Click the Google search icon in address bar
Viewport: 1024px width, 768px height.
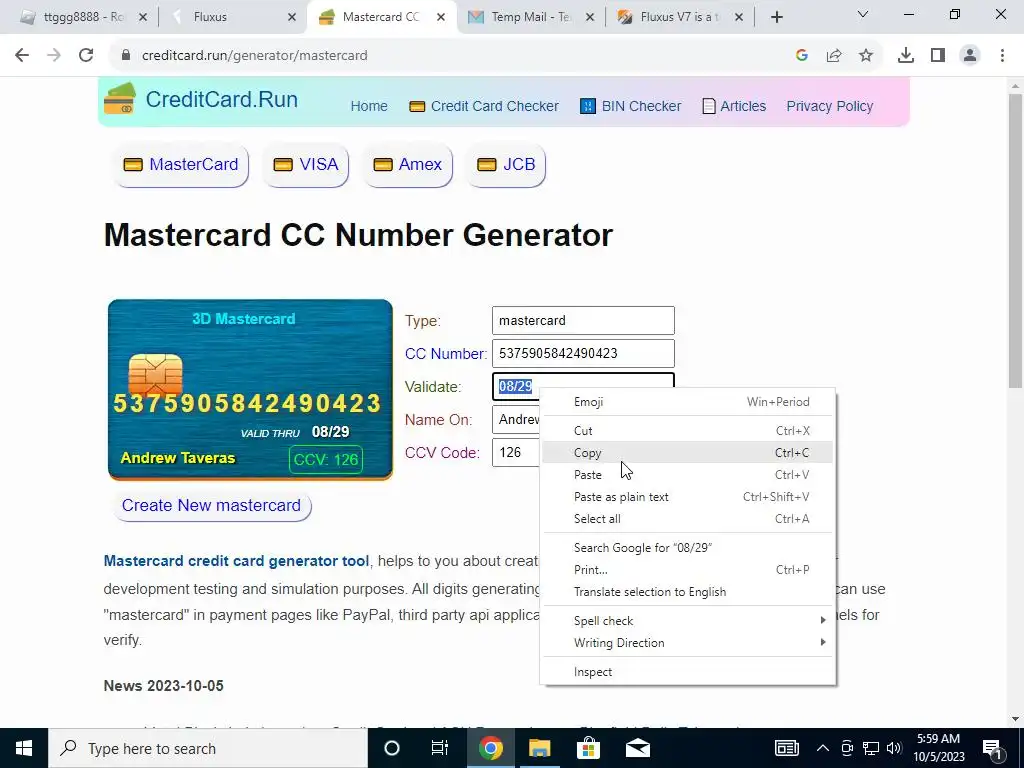point(802,56)
